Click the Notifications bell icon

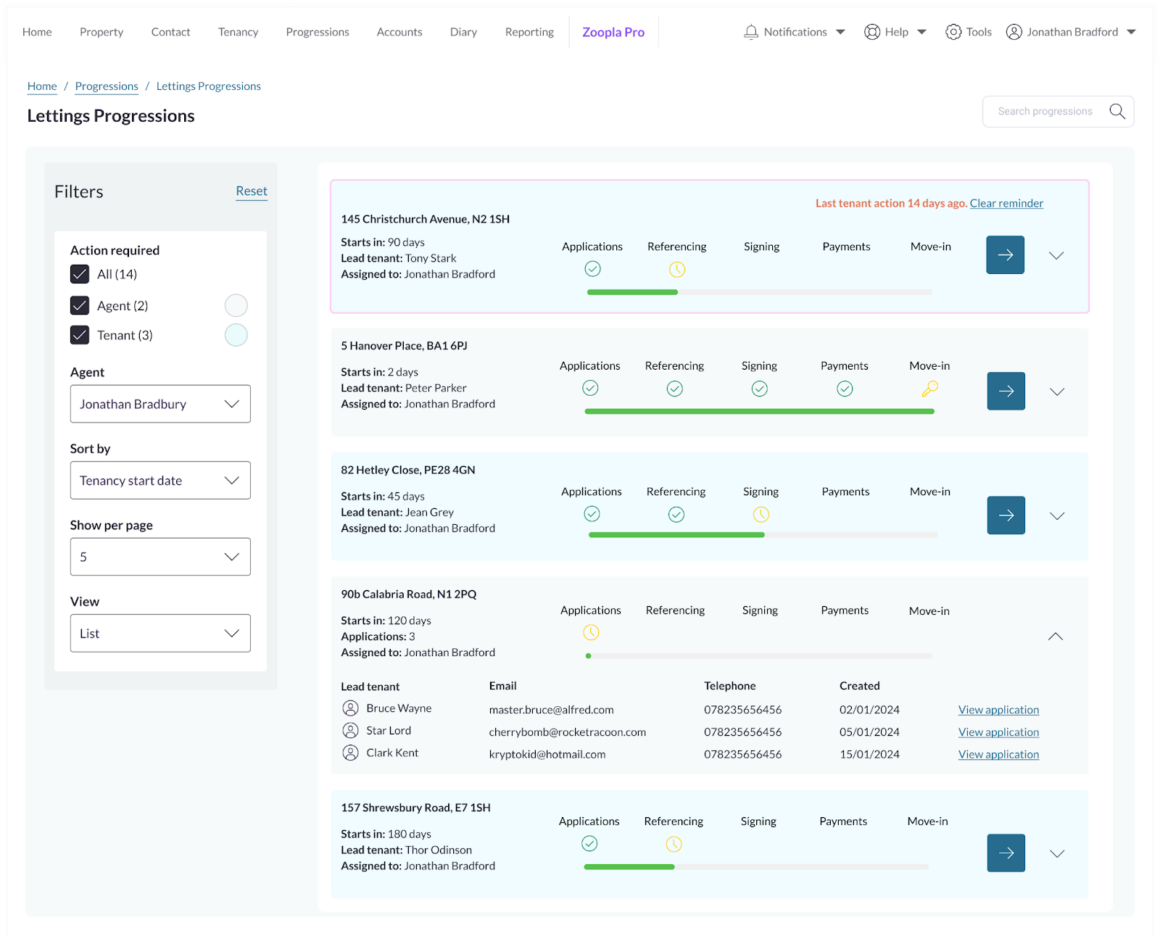tap(751, 32)
